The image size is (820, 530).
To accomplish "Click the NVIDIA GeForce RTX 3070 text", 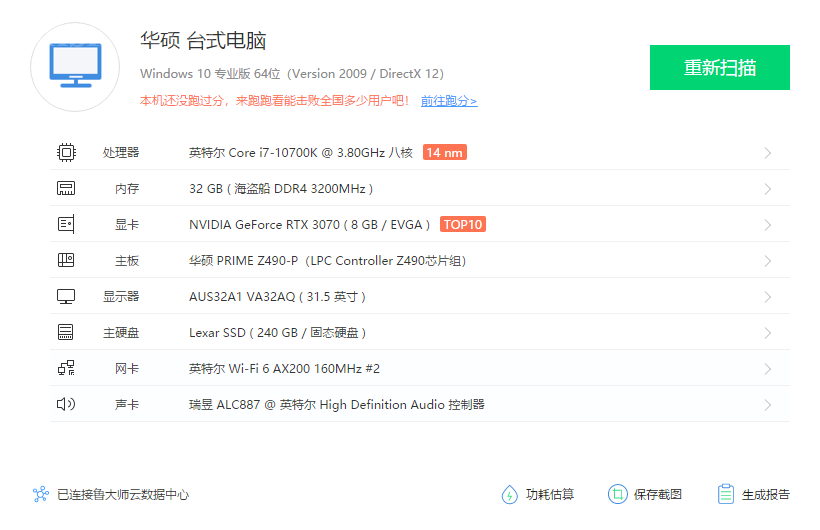I will pos(310,224).
